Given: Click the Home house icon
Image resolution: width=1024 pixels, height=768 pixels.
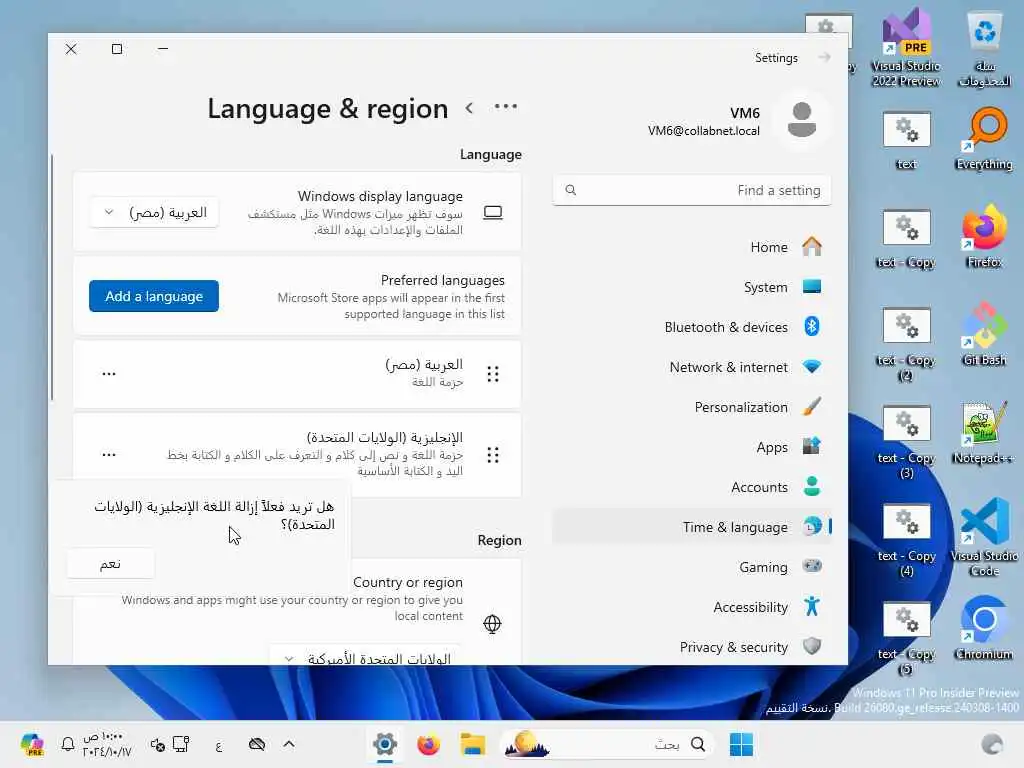Looking at the screenshot, I should coord(812,247).
